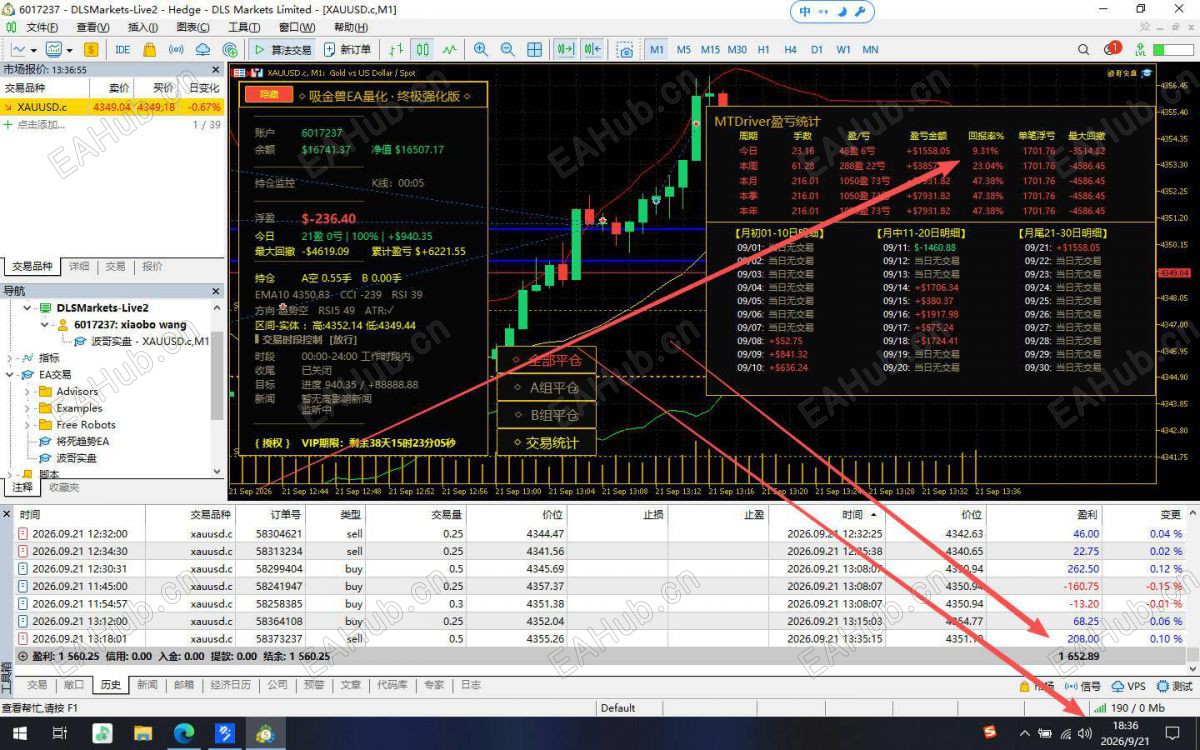Select the M5 timeframe
The width and height of the screenshot is (1200, 750).
684,49
